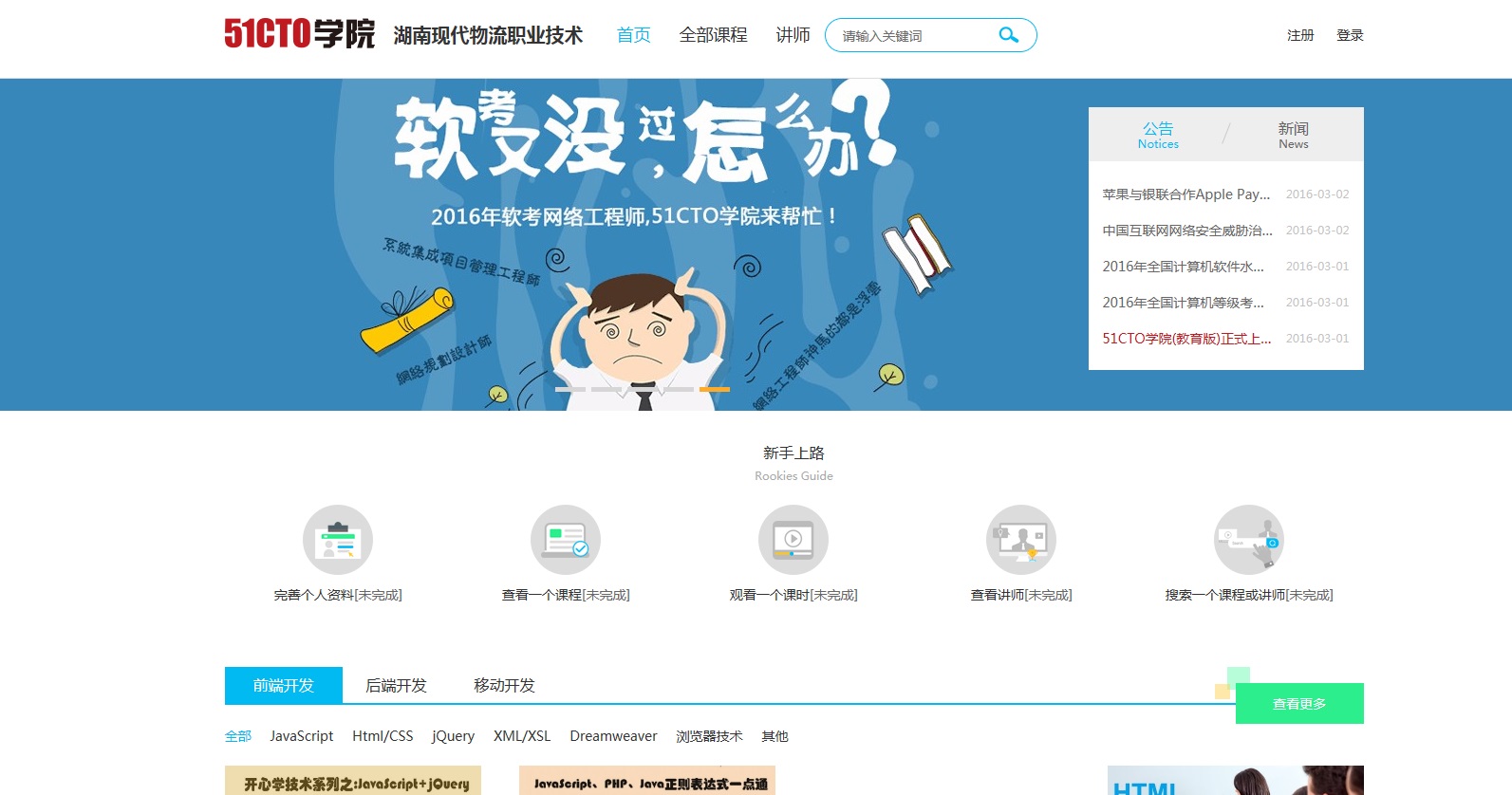This screenshot has height=795, width=1512.
Task: Click the green 查看更多 button
Action: coord(1299,704)
